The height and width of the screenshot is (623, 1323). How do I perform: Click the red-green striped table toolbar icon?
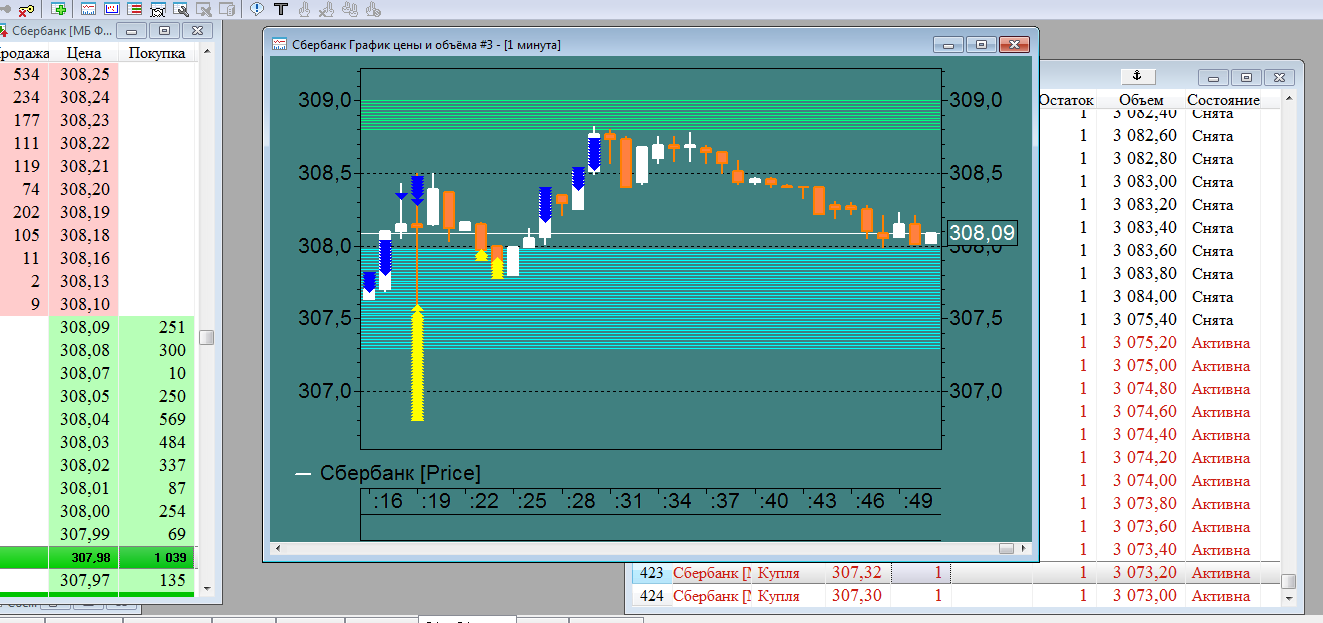coord(134,9)
